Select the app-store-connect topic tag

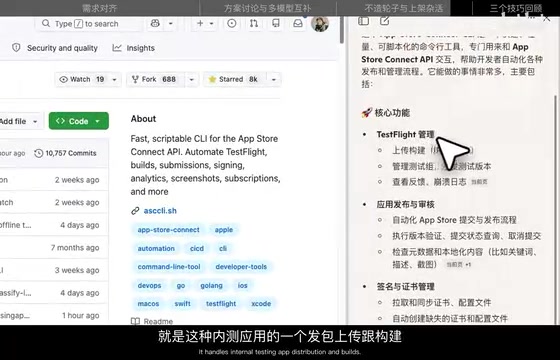click(169, 230)
